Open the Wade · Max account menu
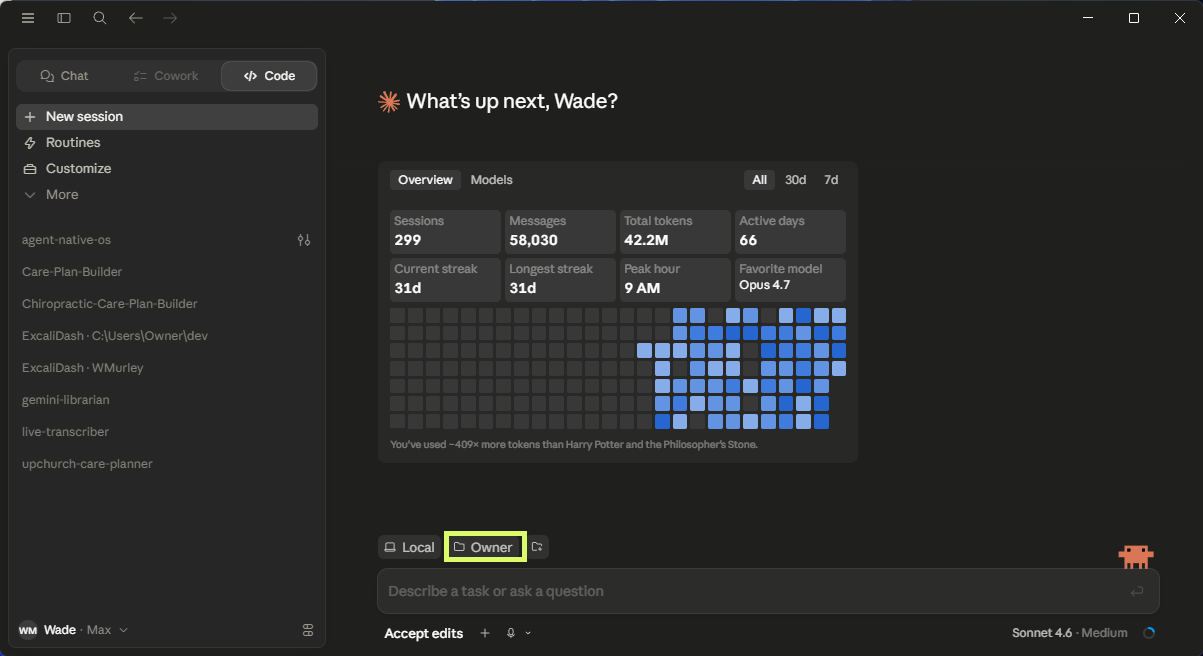The width and height of the screenshot is (1203, 656). [74, 630]
